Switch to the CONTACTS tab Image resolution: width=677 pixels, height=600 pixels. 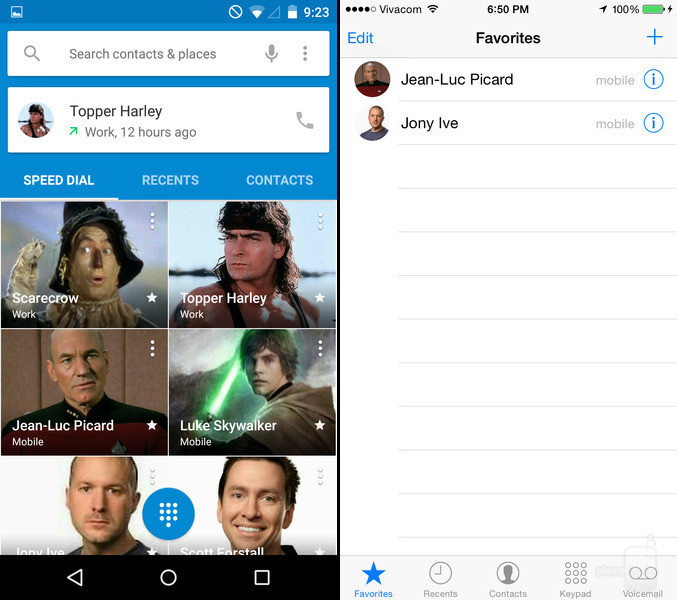(x=280, y=180)
